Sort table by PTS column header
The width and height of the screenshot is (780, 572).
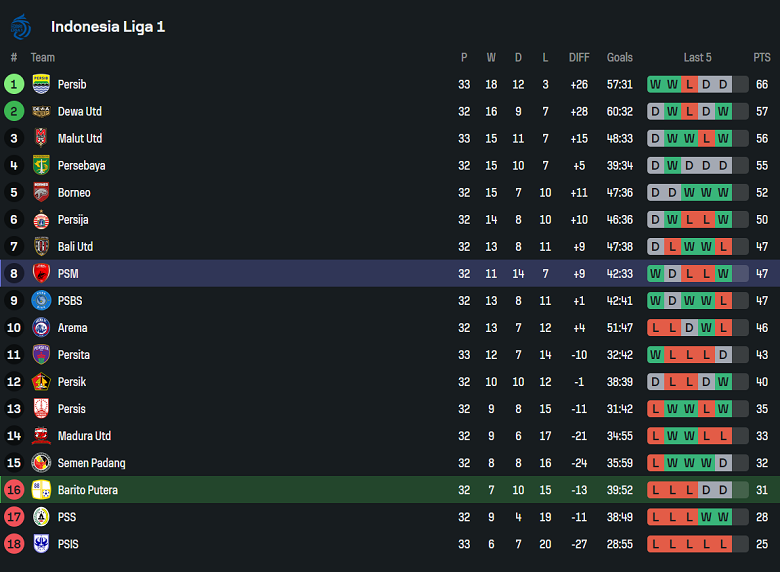click(762, 57)
